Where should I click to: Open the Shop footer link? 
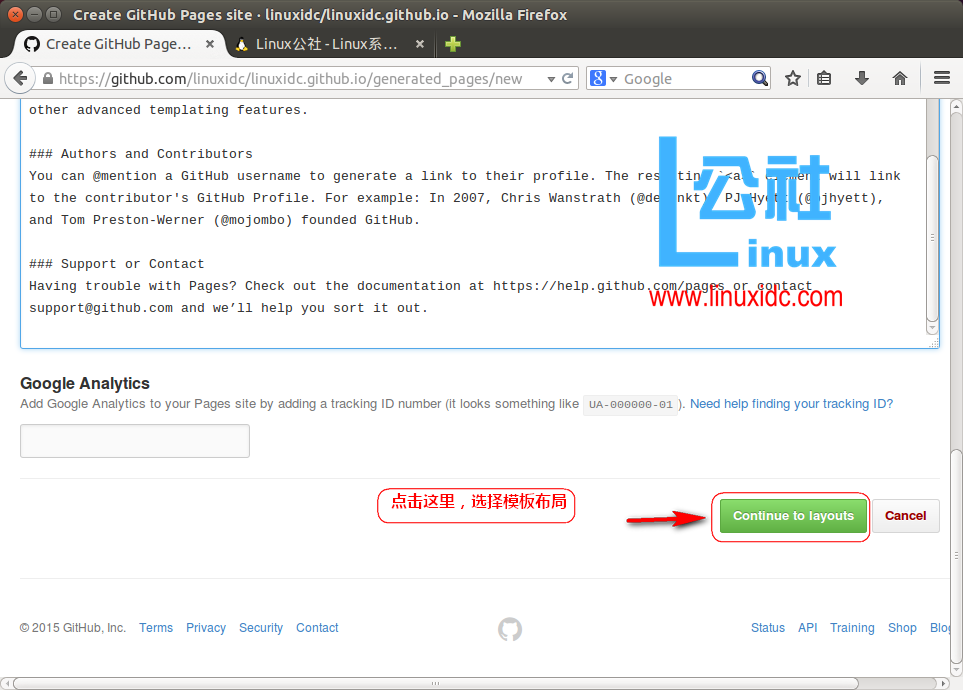pyautogui.click(x=902, y=628)
